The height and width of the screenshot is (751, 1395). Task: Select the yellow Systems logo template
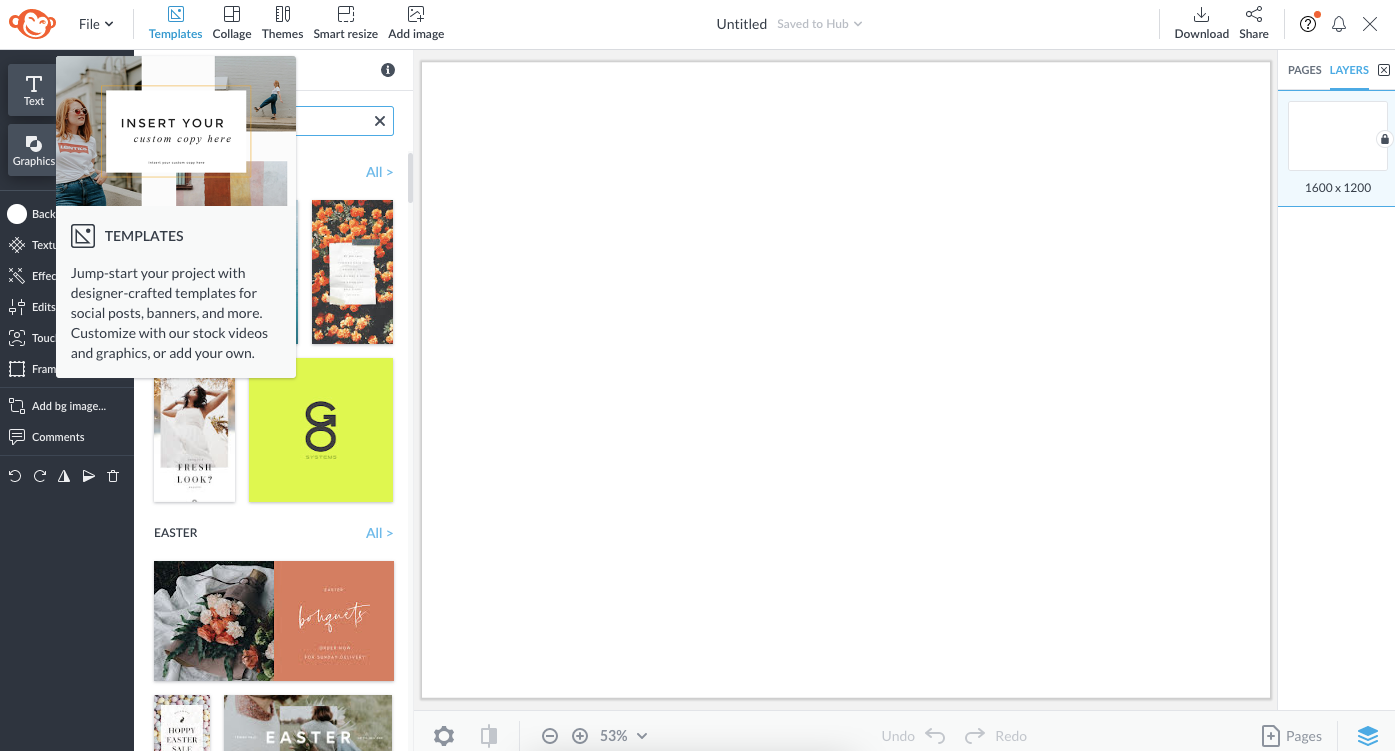(x=321, y=430)
